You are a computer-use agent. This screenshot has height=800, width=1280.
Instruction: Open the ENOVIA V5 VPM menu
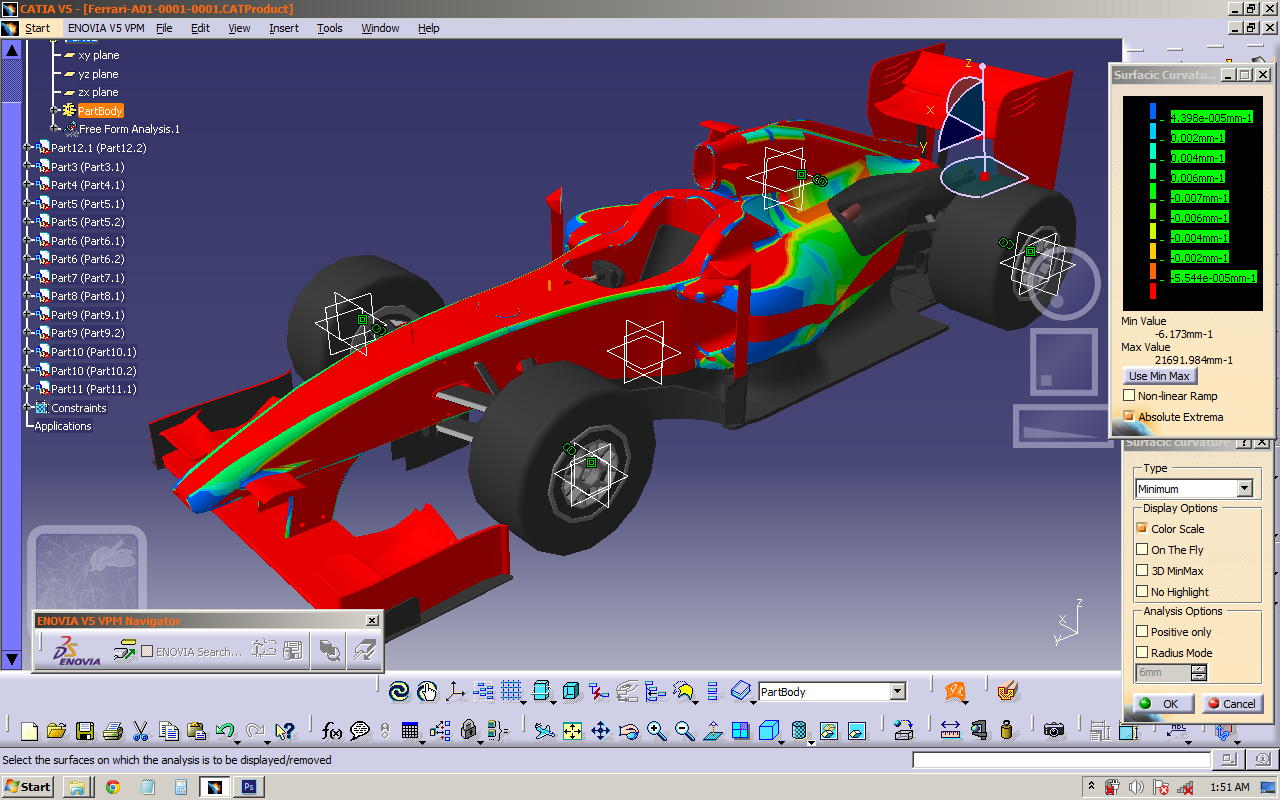point(106,28)
